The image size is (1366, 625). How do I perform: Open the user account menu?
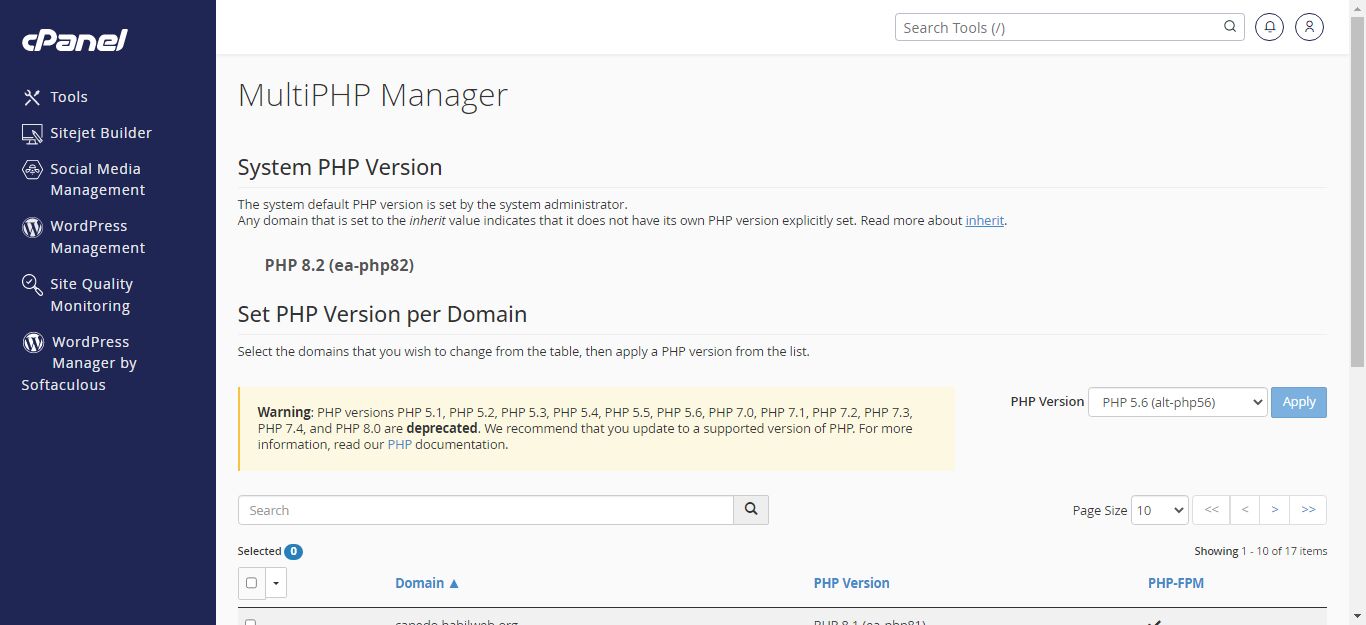coord(1309,27)
